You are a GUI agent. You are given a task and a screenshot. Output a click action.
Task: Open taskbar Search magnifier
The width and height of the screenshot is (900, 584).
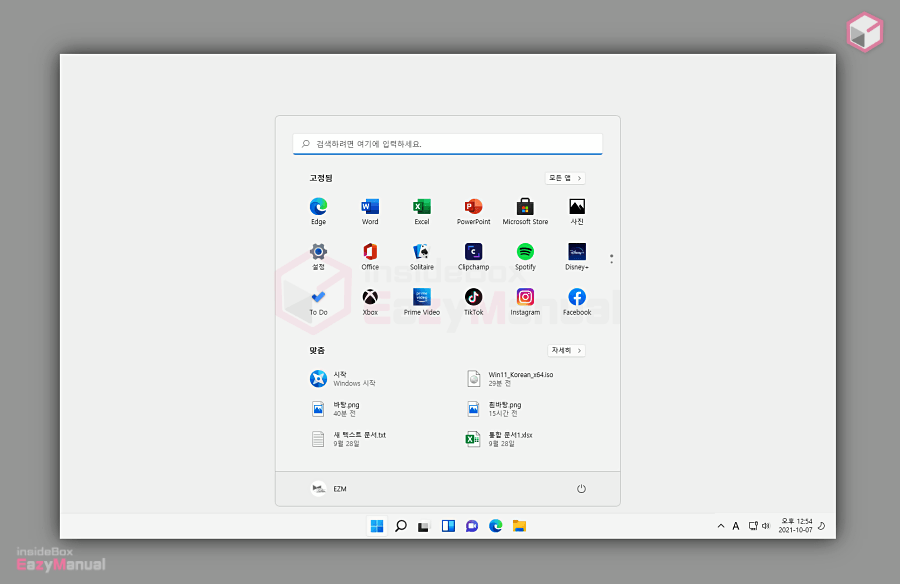(401, 526)
